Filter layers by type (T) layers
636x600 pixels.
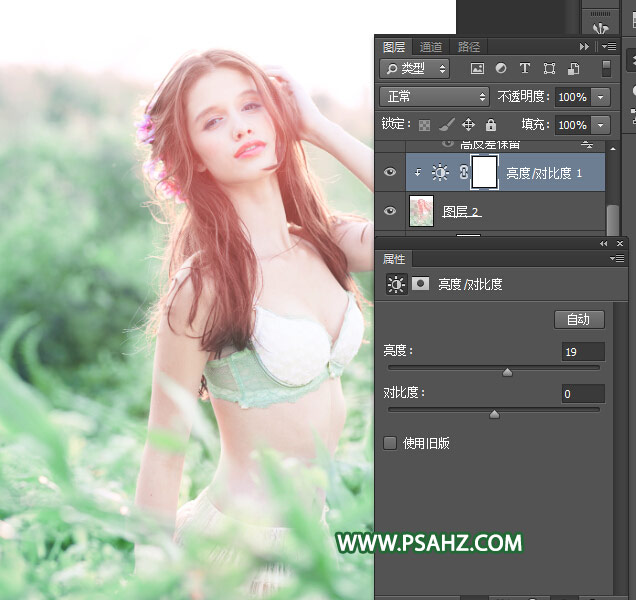pyautogui.click(x=524, y=69)
